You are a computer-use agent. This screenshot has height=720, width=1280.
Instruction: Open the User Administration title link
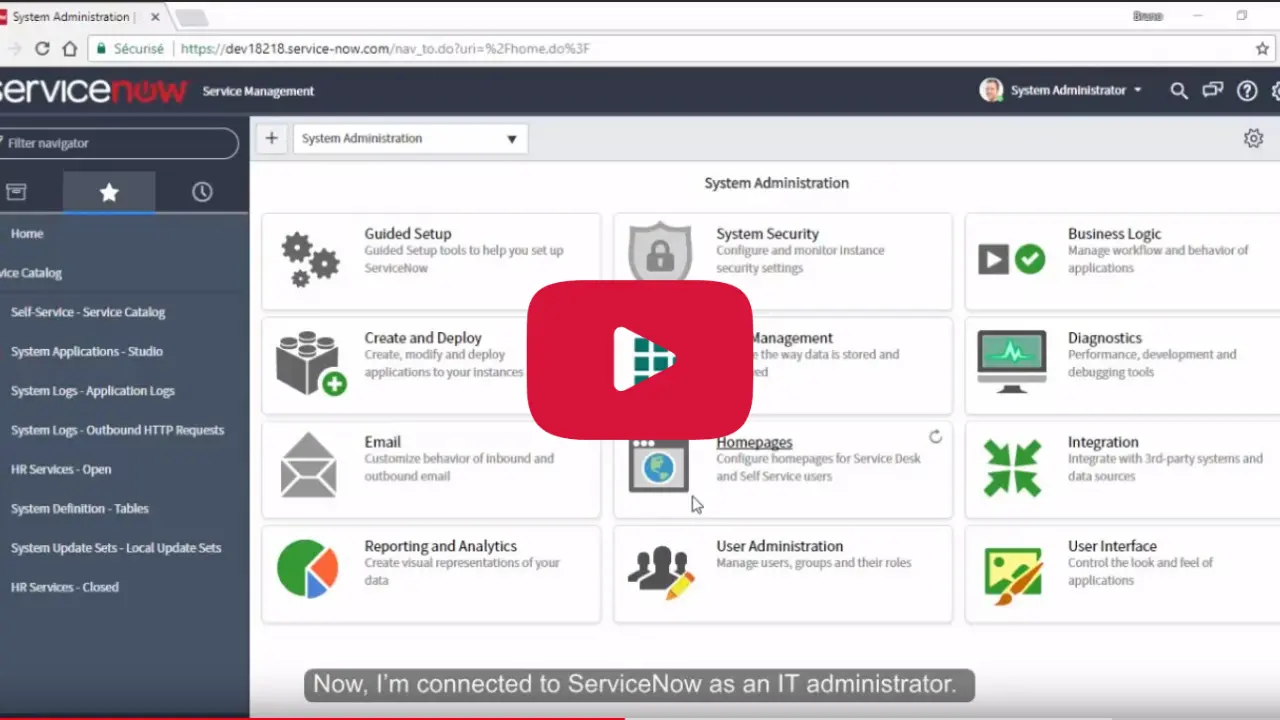[x=779, y=546]
